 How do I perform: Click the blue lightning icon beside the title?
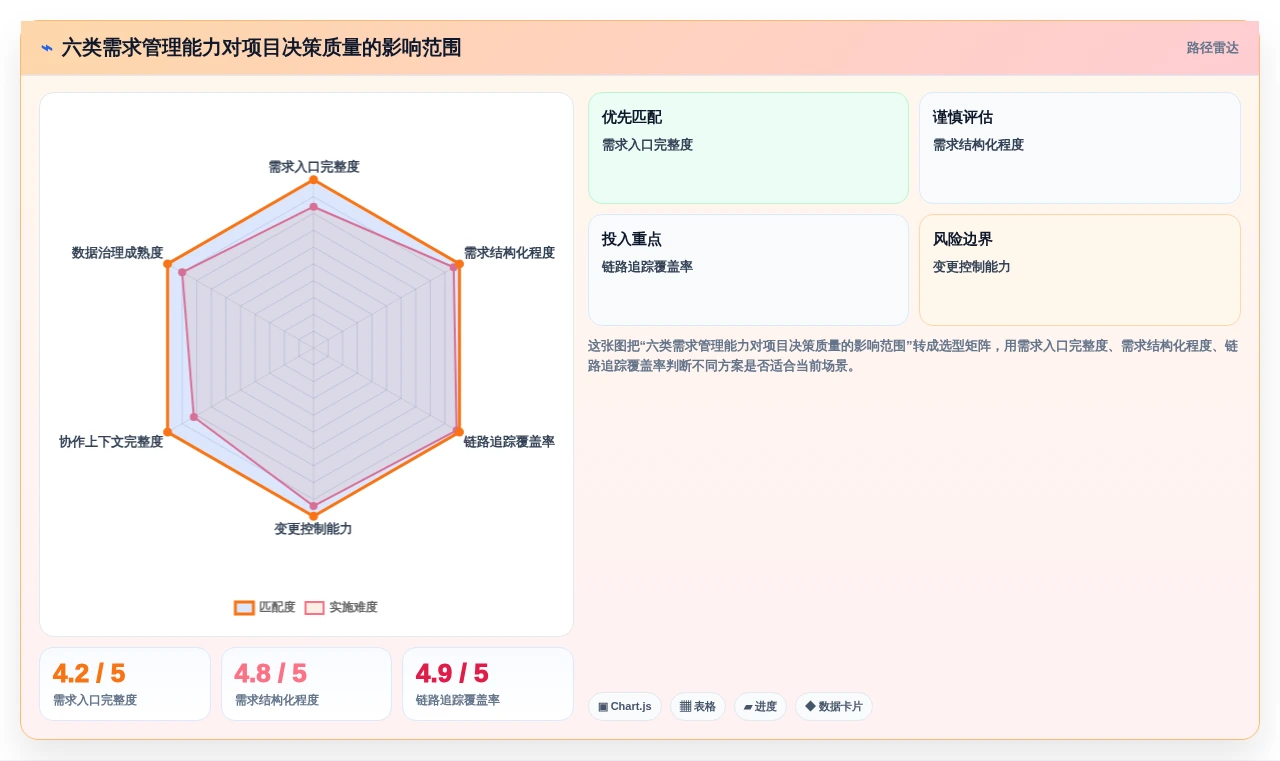[x=46, y=48]
